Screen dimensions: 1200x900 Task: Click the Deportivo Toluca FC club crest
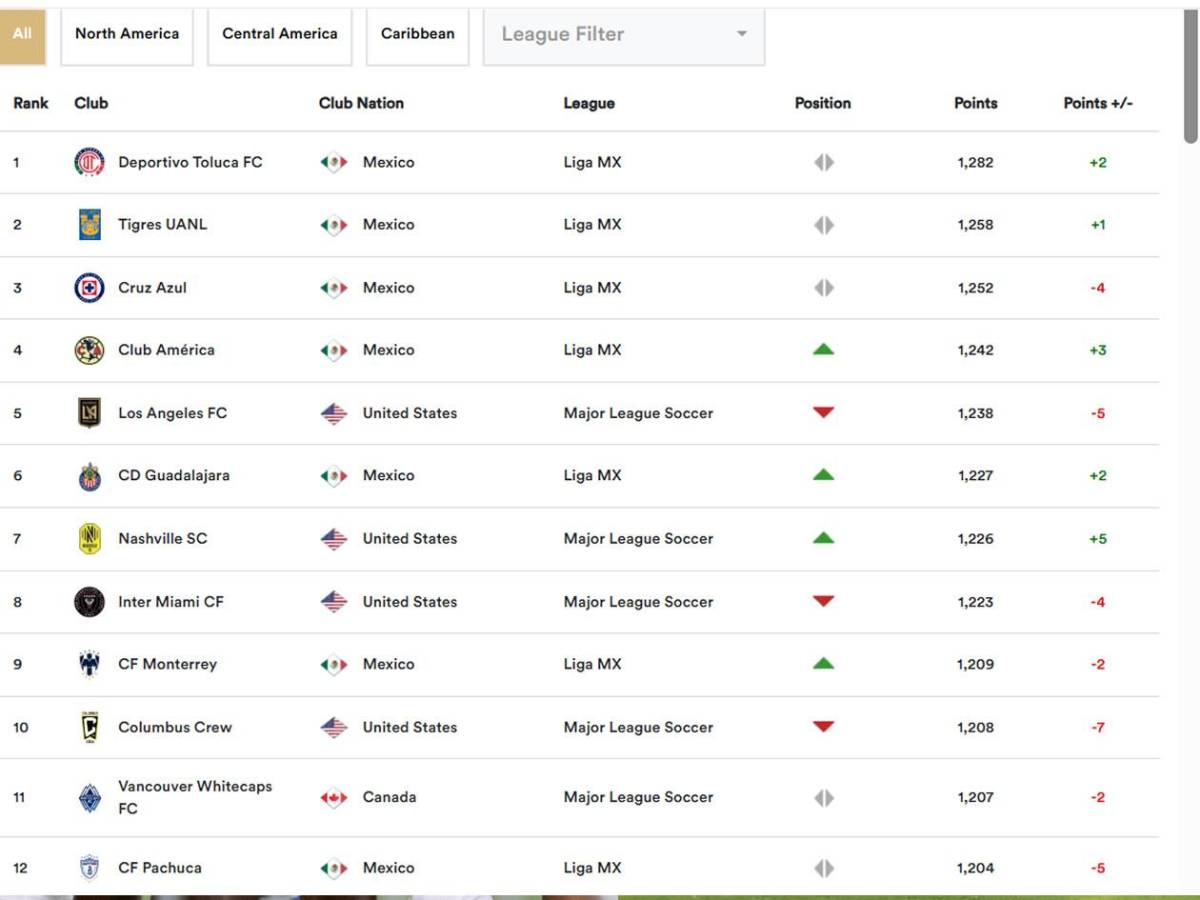89,162
